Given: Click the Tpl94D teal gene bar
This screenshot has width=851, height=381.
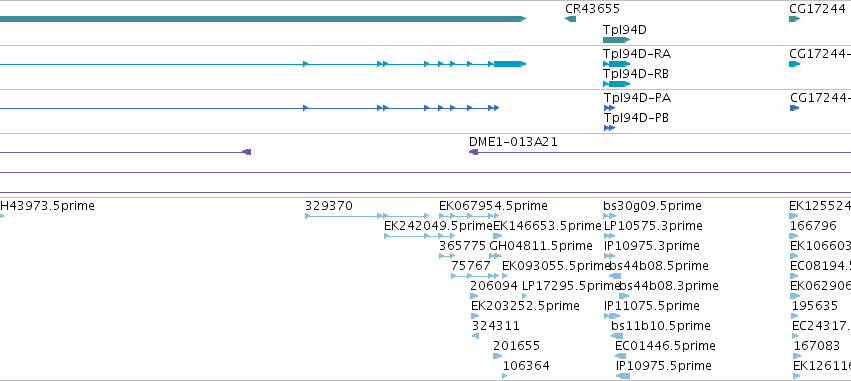Looking at the screenshot, I should pyautogui.click(x=616, y=40).
